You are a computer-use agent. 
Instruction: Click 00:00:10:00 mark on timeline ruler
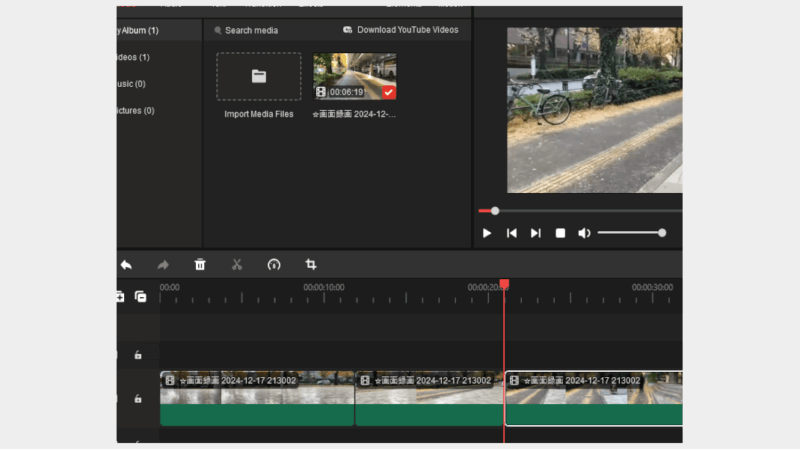324,287
